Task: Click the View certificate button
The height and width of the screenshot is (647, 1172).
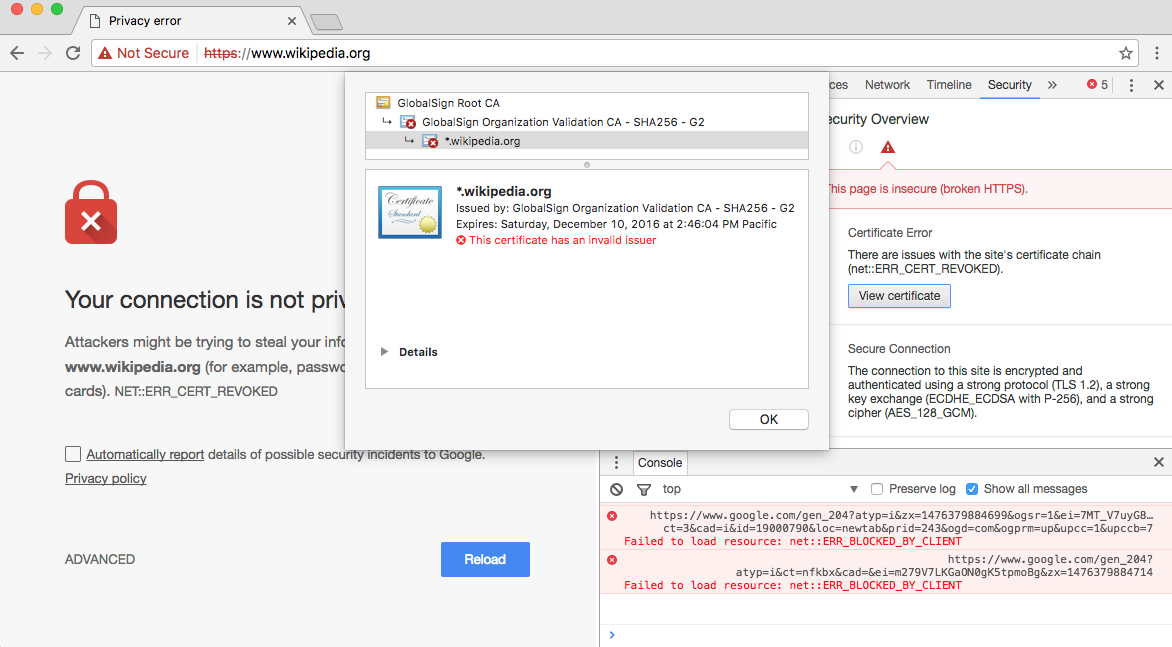Action: 899,296
